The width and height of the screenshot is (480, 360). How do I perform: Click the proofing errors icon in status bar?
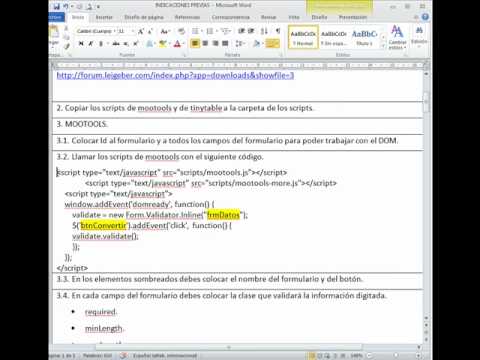124,356
